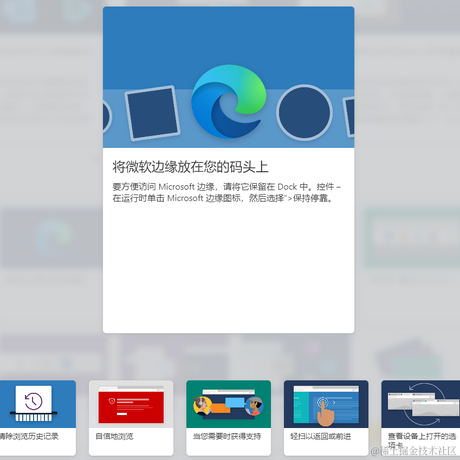Open the 清除浏览历史记录 tip card
This screenshot has height=460, width=460.
38,418
